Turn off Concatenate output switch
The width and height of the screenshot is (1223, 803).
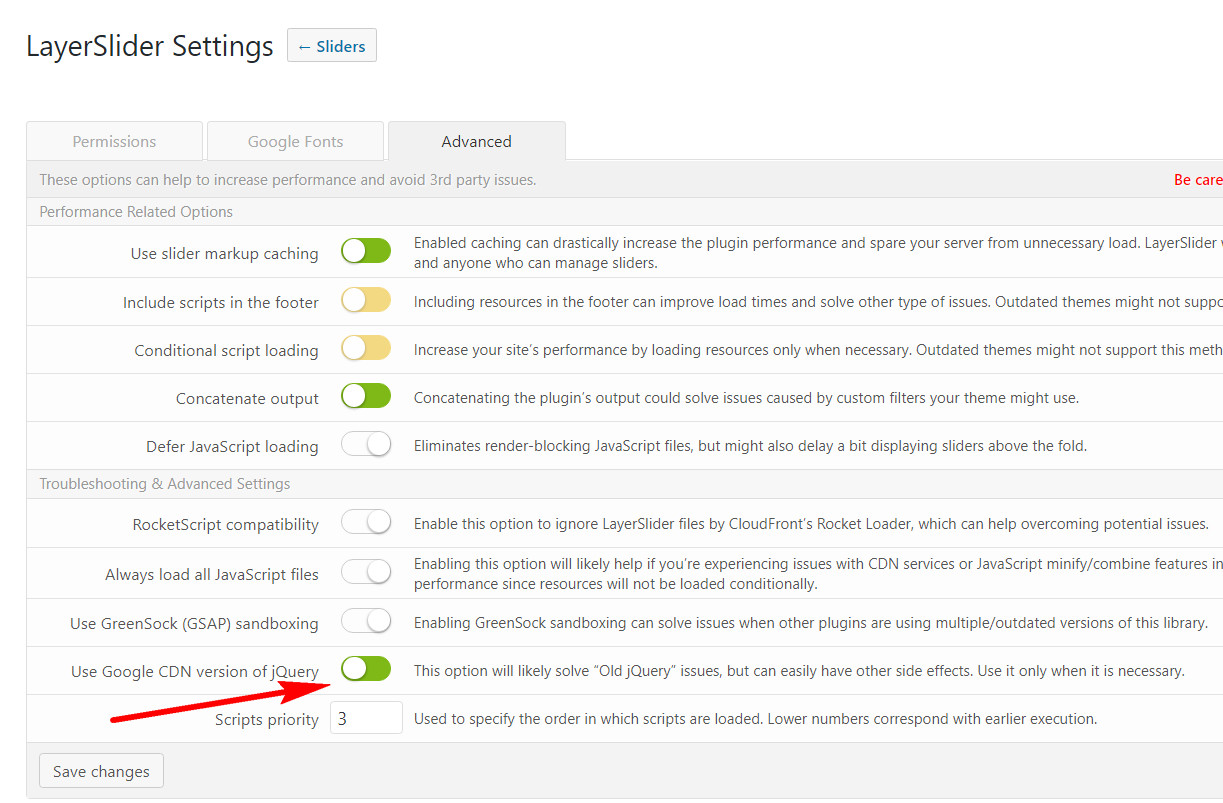[x=366, y=396]
